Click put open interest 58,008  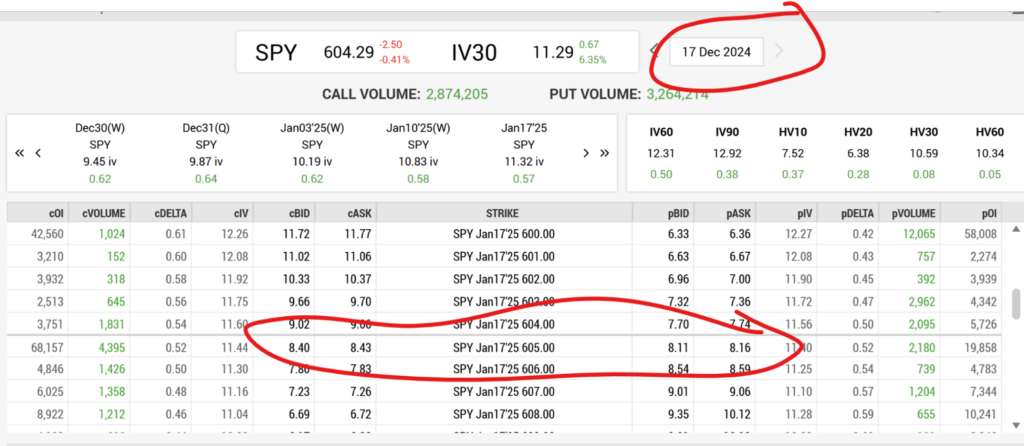click(x=980, y=234)
